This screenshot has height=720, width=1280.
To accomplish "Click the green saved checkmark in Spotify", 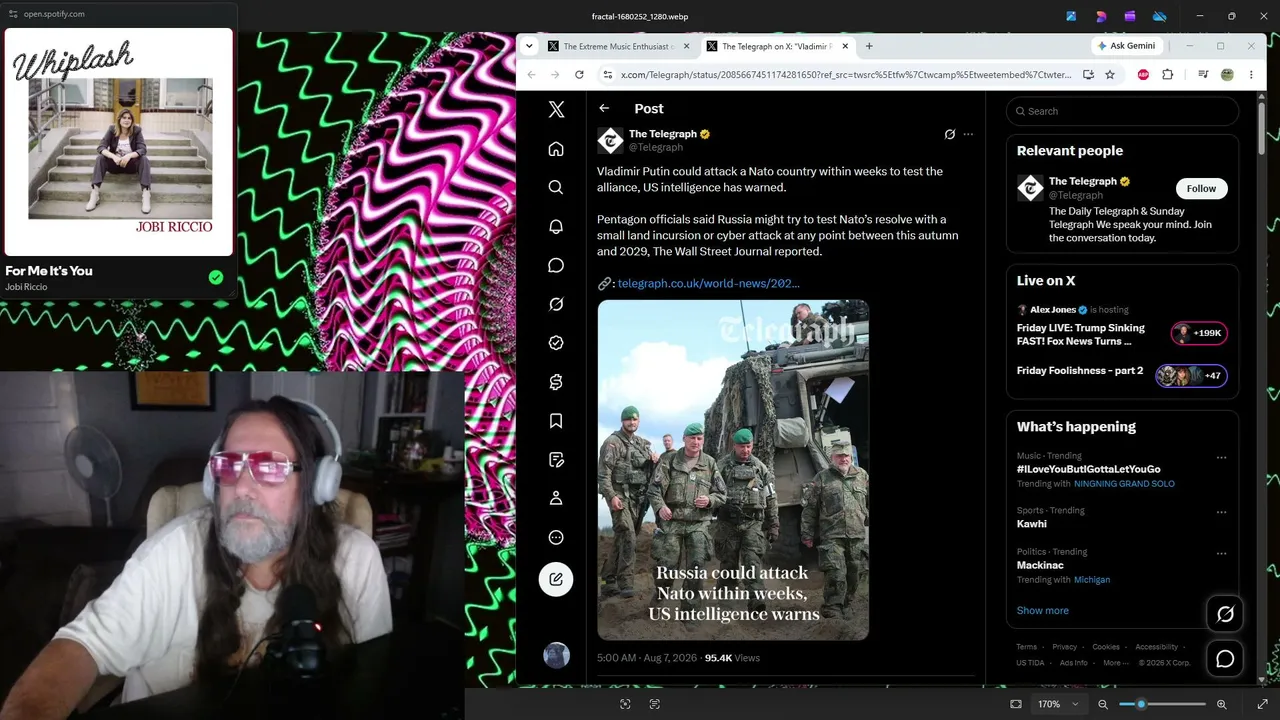I will tap(216, 278).
